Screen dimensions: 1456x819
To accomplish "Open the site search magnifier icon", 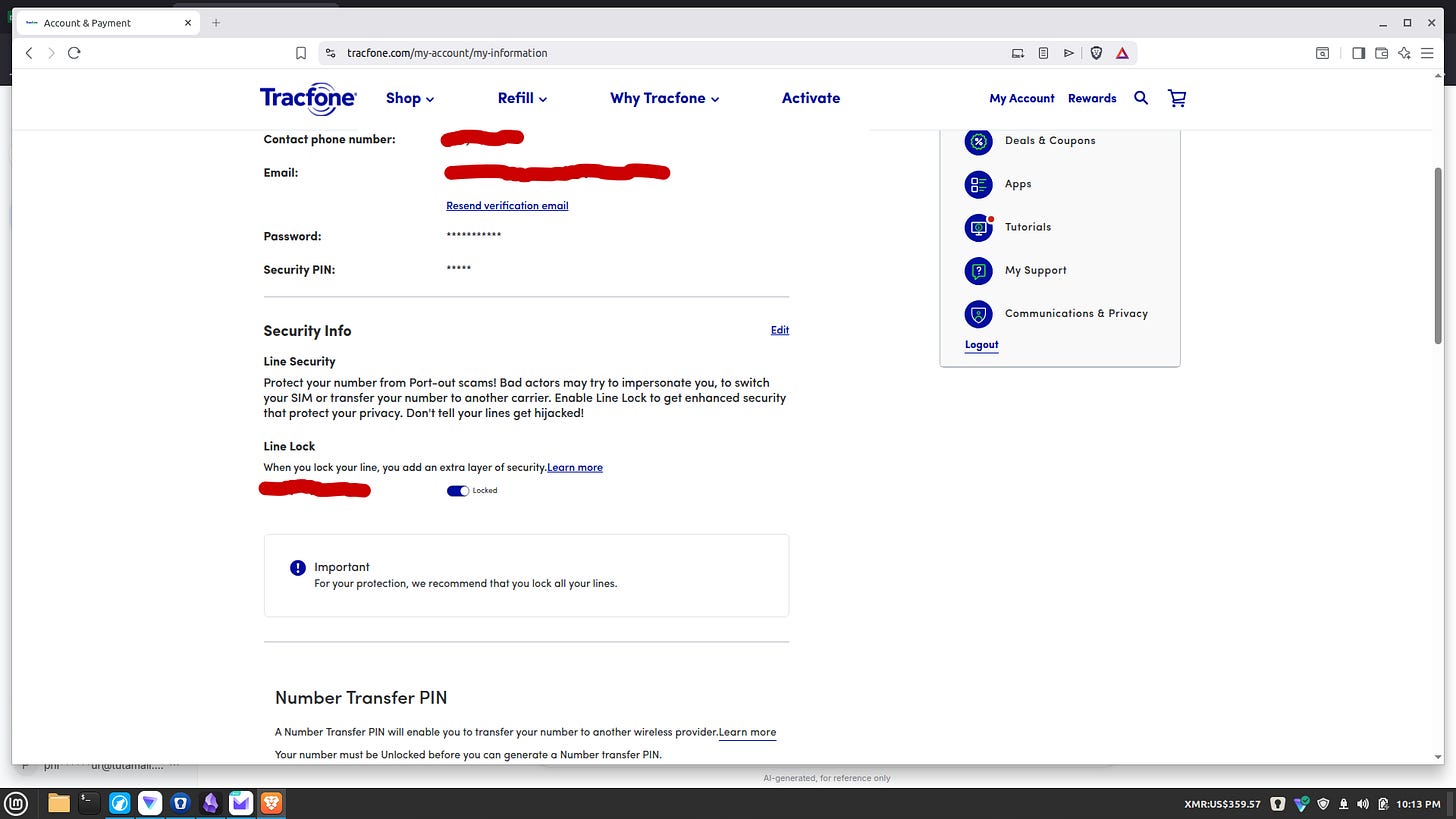I will (1141, 98).
